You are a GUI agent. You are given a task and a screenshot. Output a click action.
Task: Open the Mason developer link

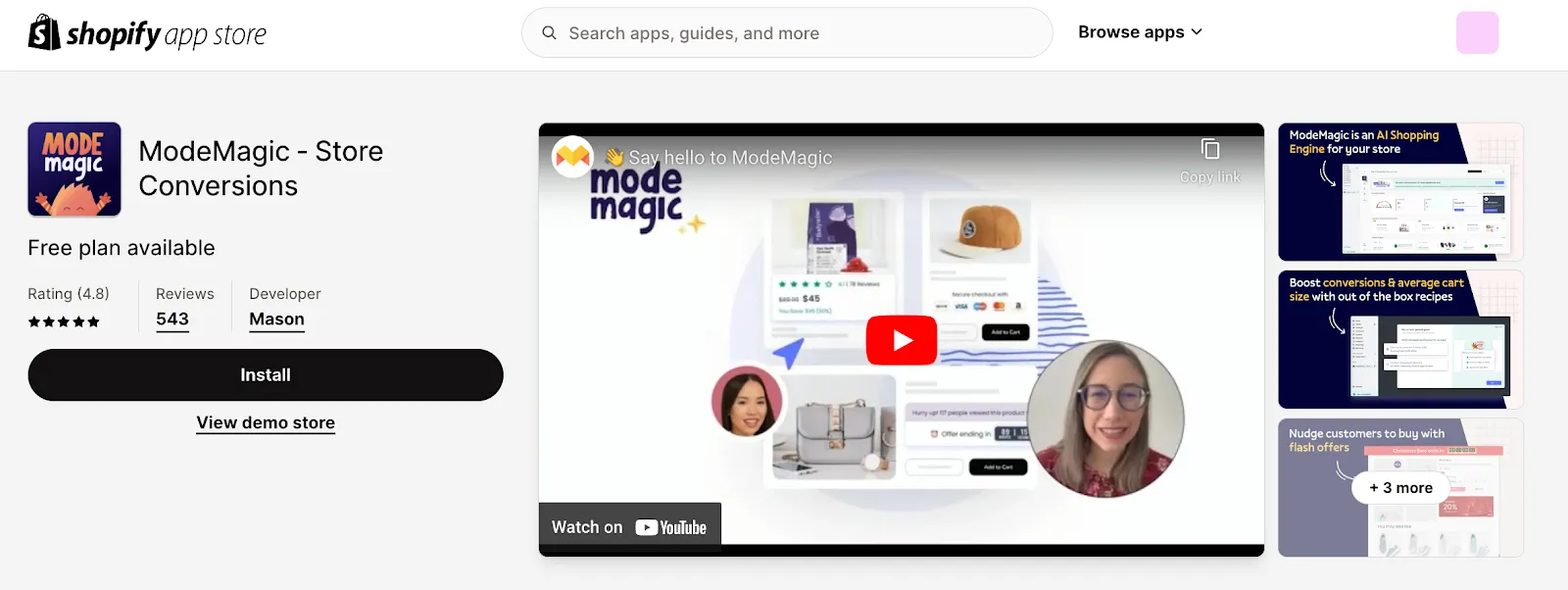click(x=276, y=320)
